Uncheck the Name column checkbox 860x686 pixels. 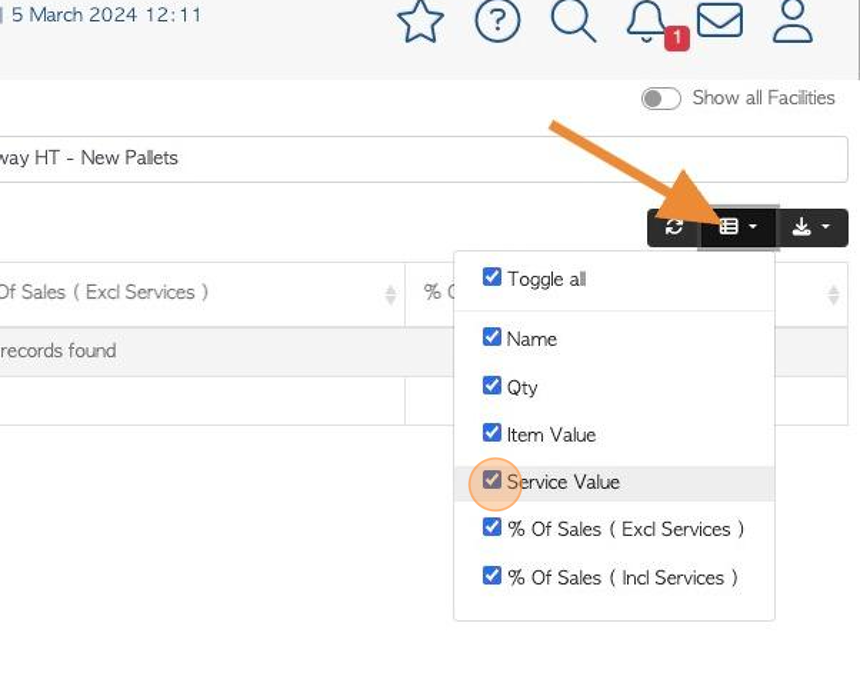click(x=491, y=337)
